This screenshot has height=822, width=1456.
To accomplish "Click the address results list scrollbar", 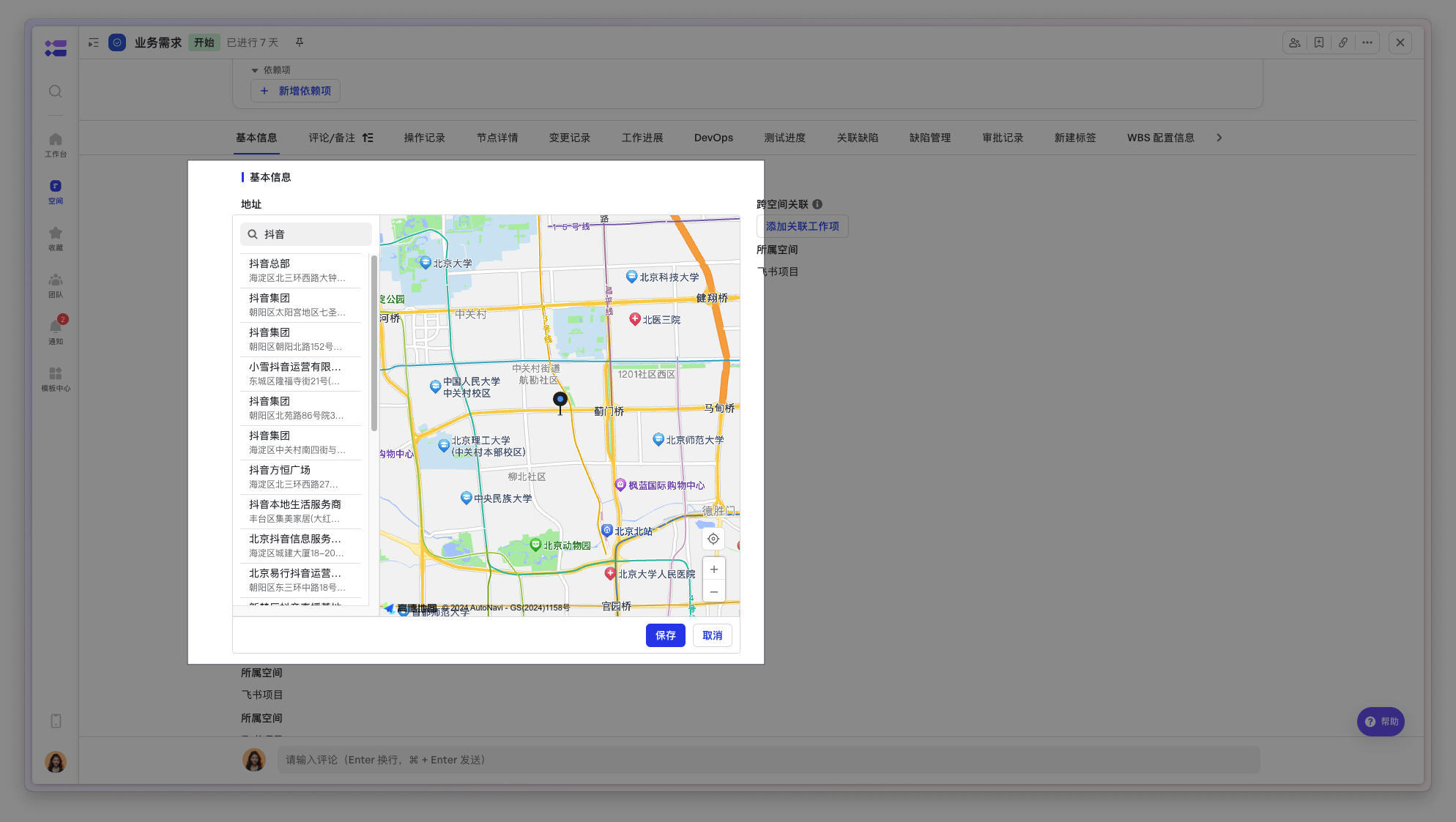I will point(374,343).
